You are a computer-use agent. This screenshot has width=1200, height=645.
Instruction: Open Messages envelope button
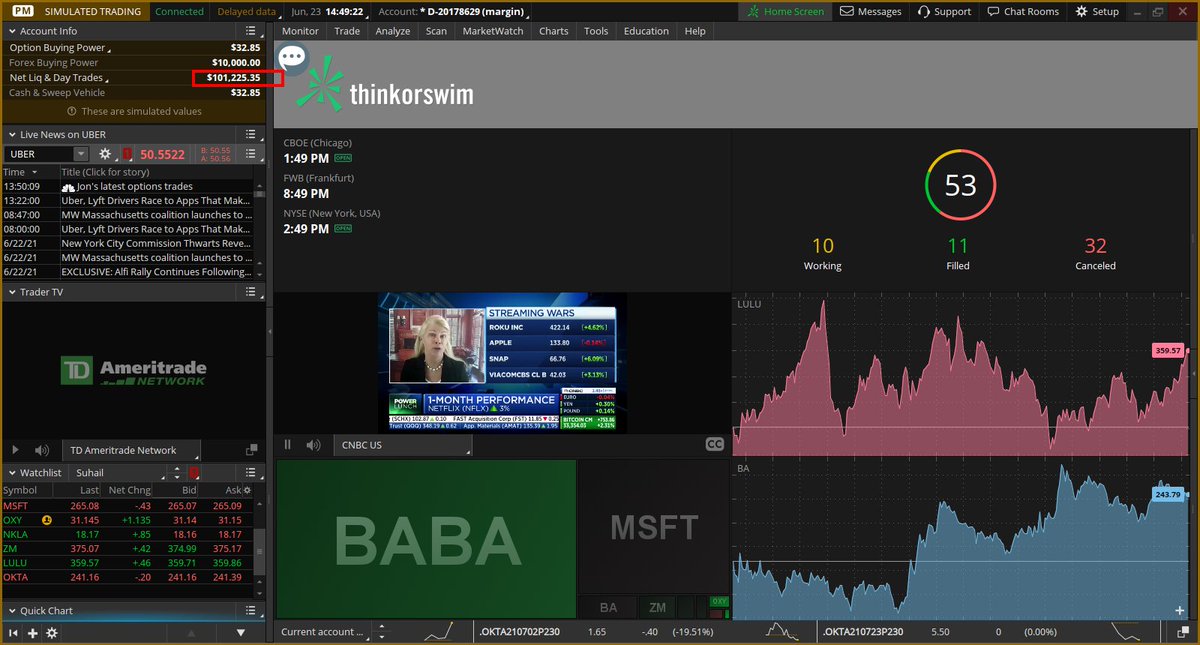[x=870, y=11]
